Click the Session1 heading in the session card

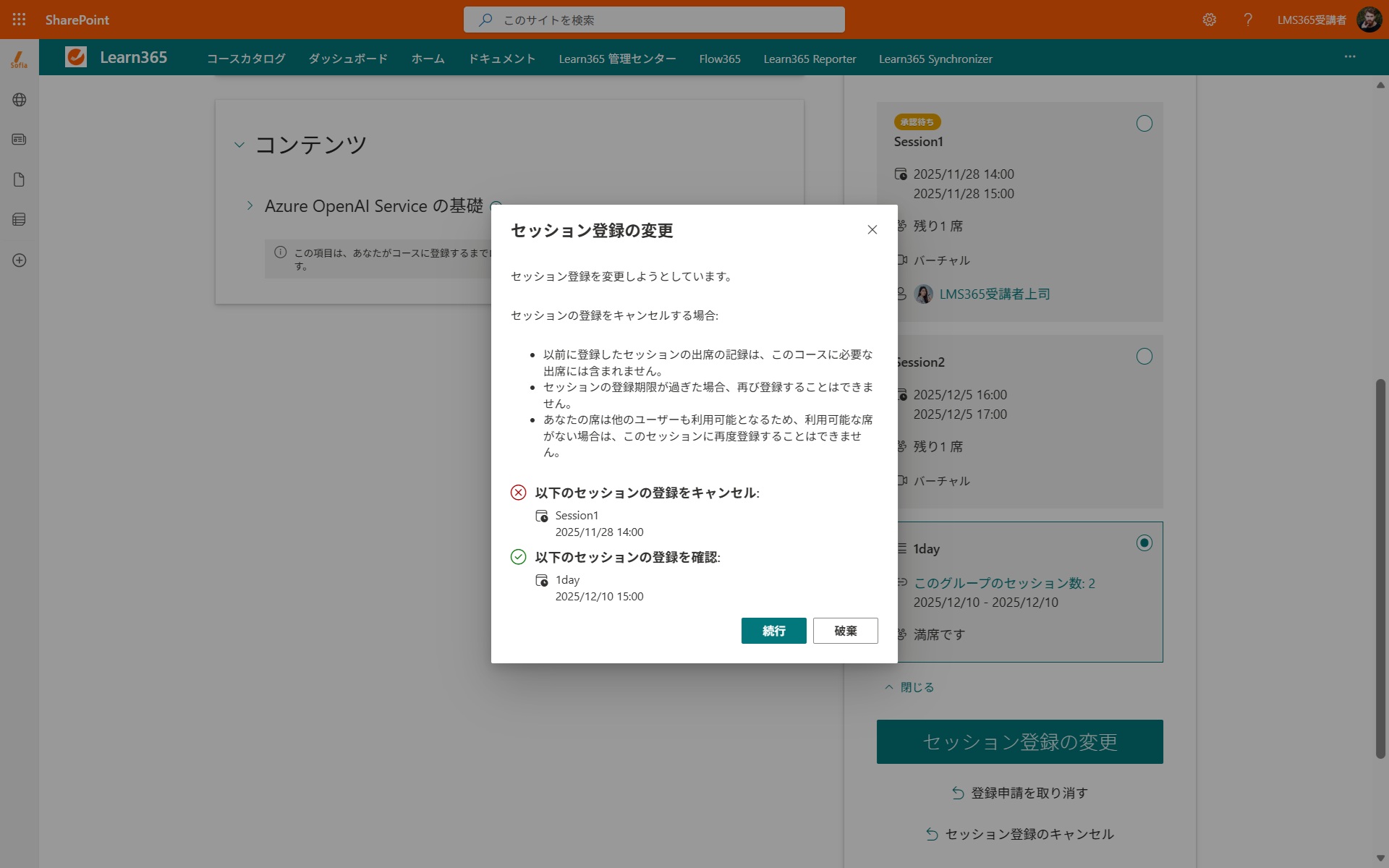coord(918,142)
